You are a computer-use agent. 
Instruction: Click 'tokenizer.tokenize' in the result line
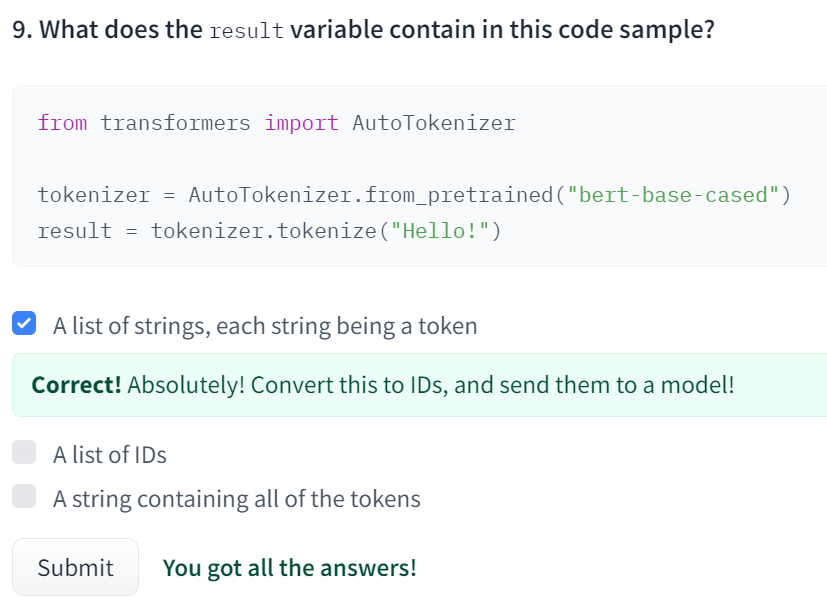pyautogui.click(x=263, y=231)
